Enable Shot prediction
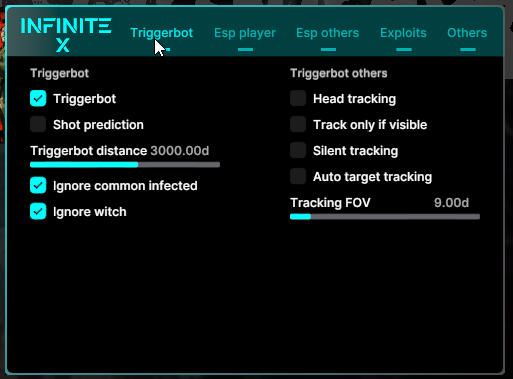This screenshot has height=379, width=513. (38, 124)
